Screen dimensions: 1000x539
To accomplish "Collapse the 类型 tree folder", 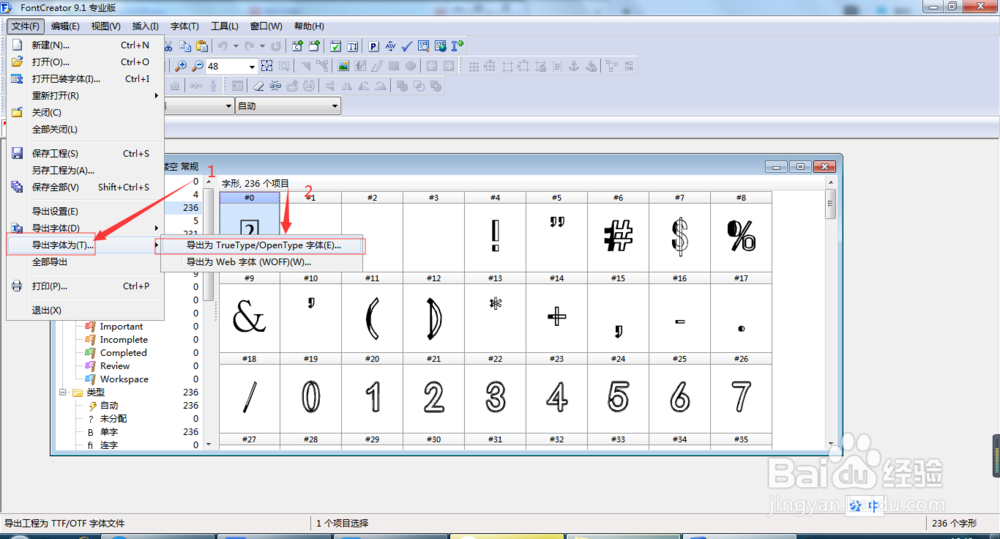I will click(x=62, y=392).
